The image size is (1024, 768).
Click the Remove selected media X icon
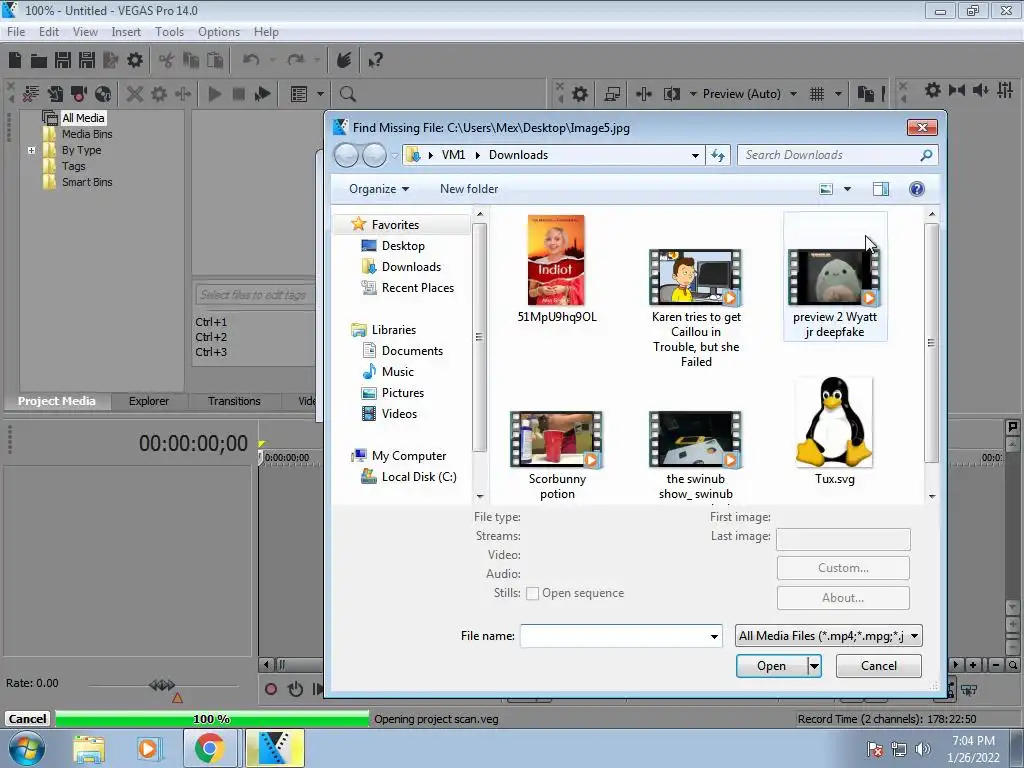click(x=135, y=94)
